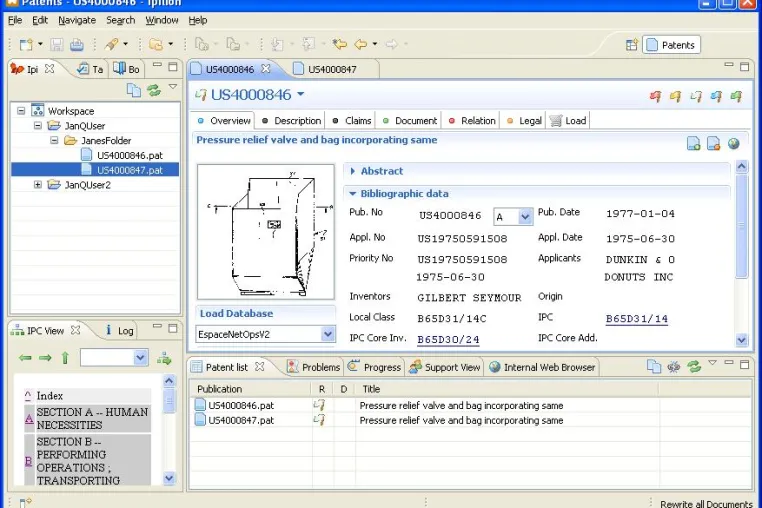762x508 pixels.
Task: Click the green up arrow in IPC View
Action: (x=65, y=358)
